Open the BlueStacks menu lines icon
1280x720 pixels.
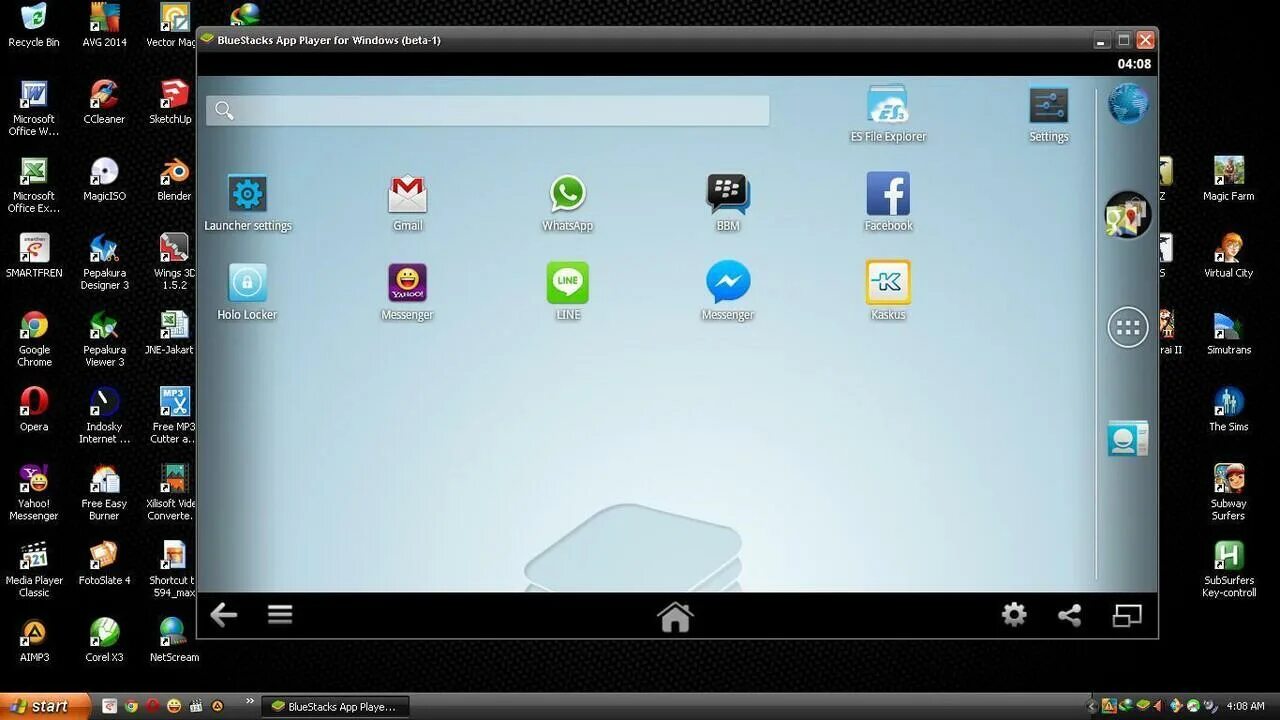point(280,614)
